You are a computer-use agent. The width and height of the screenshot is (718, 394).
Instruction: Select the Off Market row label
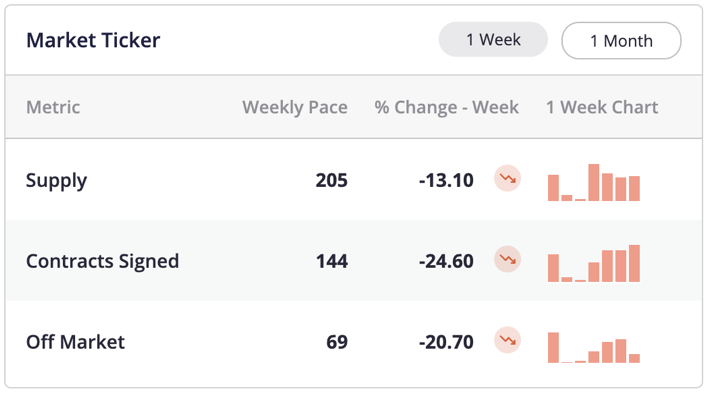pos(75,342)
